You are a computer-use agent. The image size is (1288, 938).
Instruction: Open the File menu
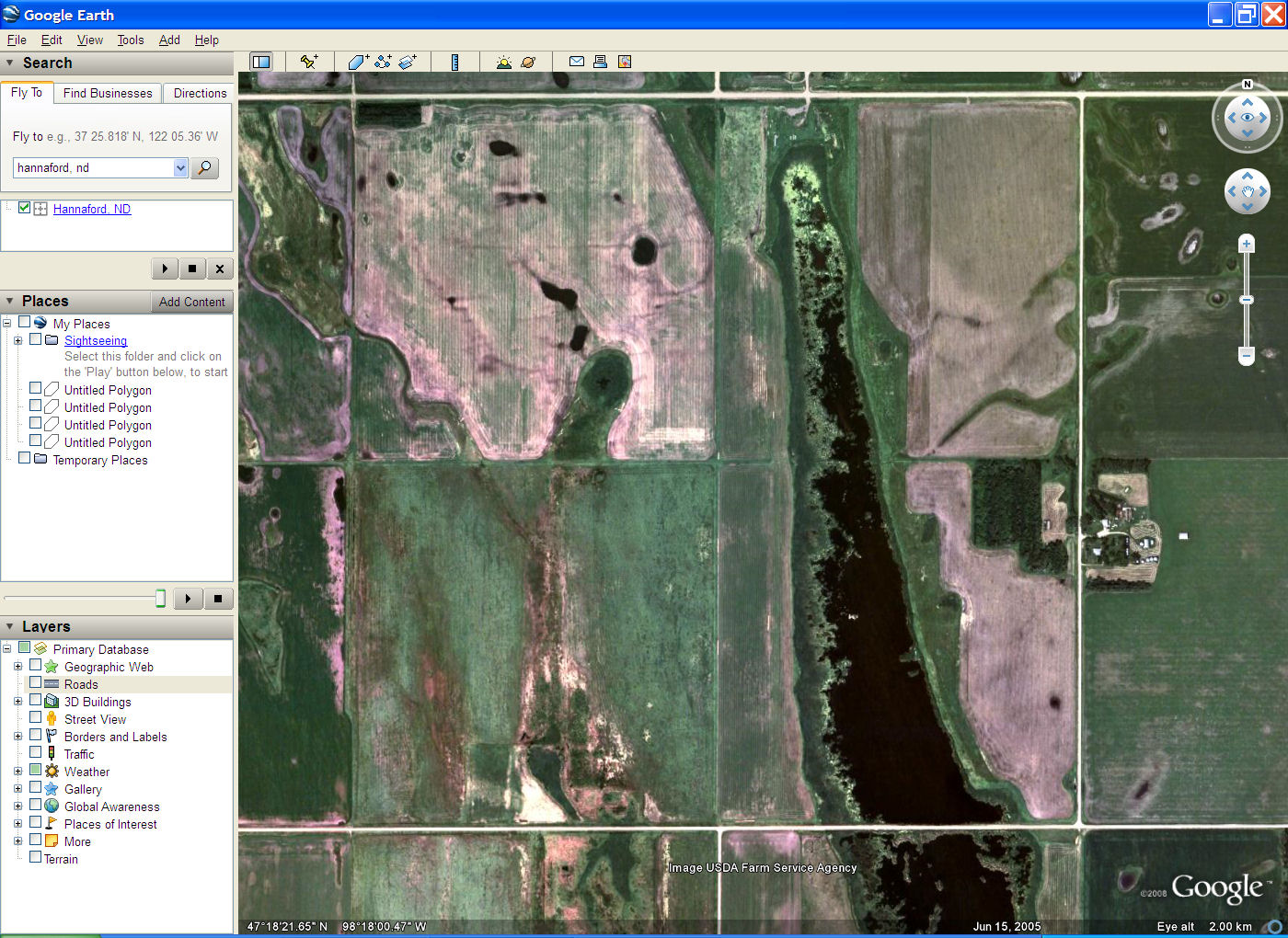[17, 40]
